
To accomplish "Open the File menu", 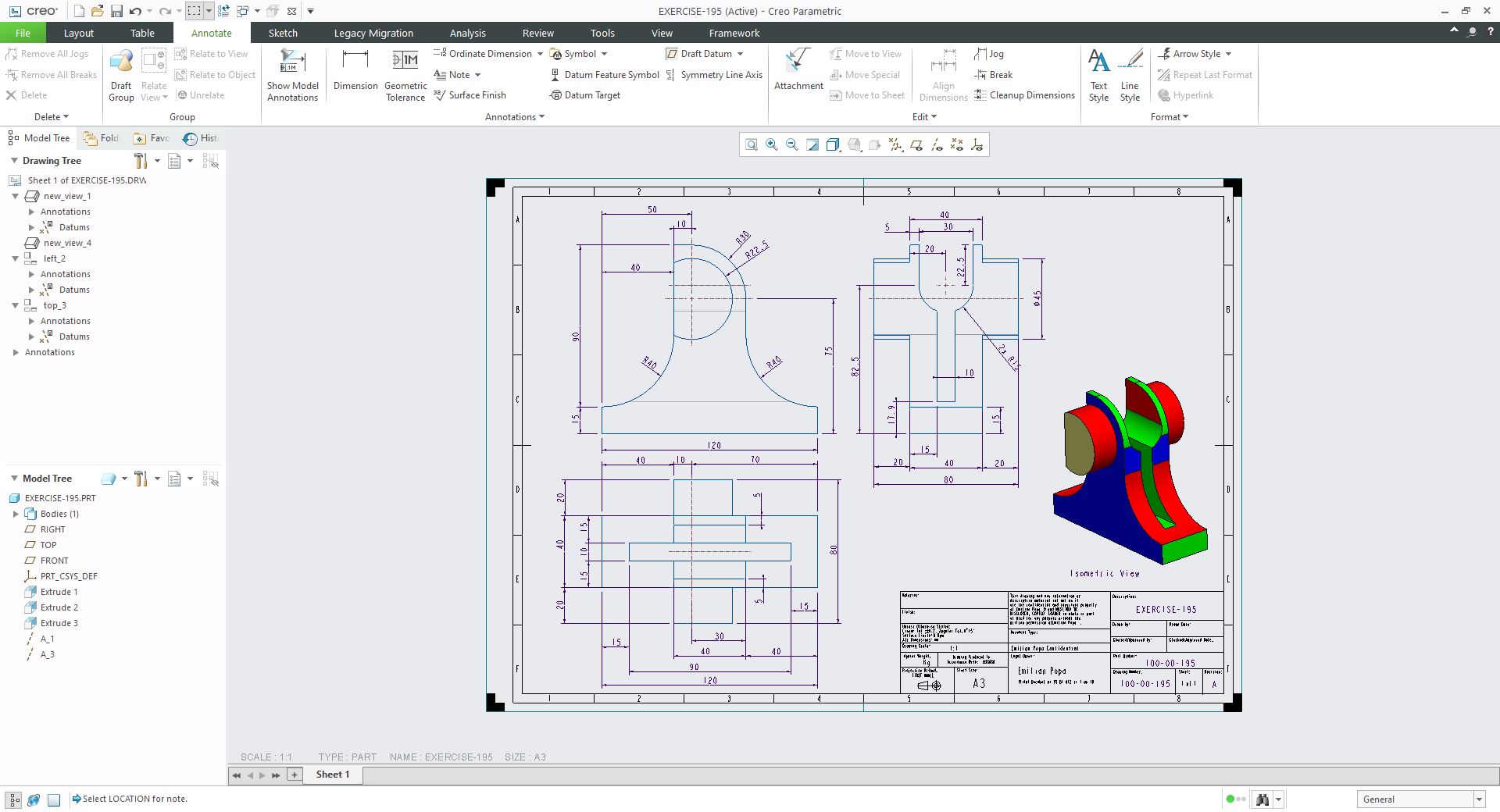I will 23,33.
